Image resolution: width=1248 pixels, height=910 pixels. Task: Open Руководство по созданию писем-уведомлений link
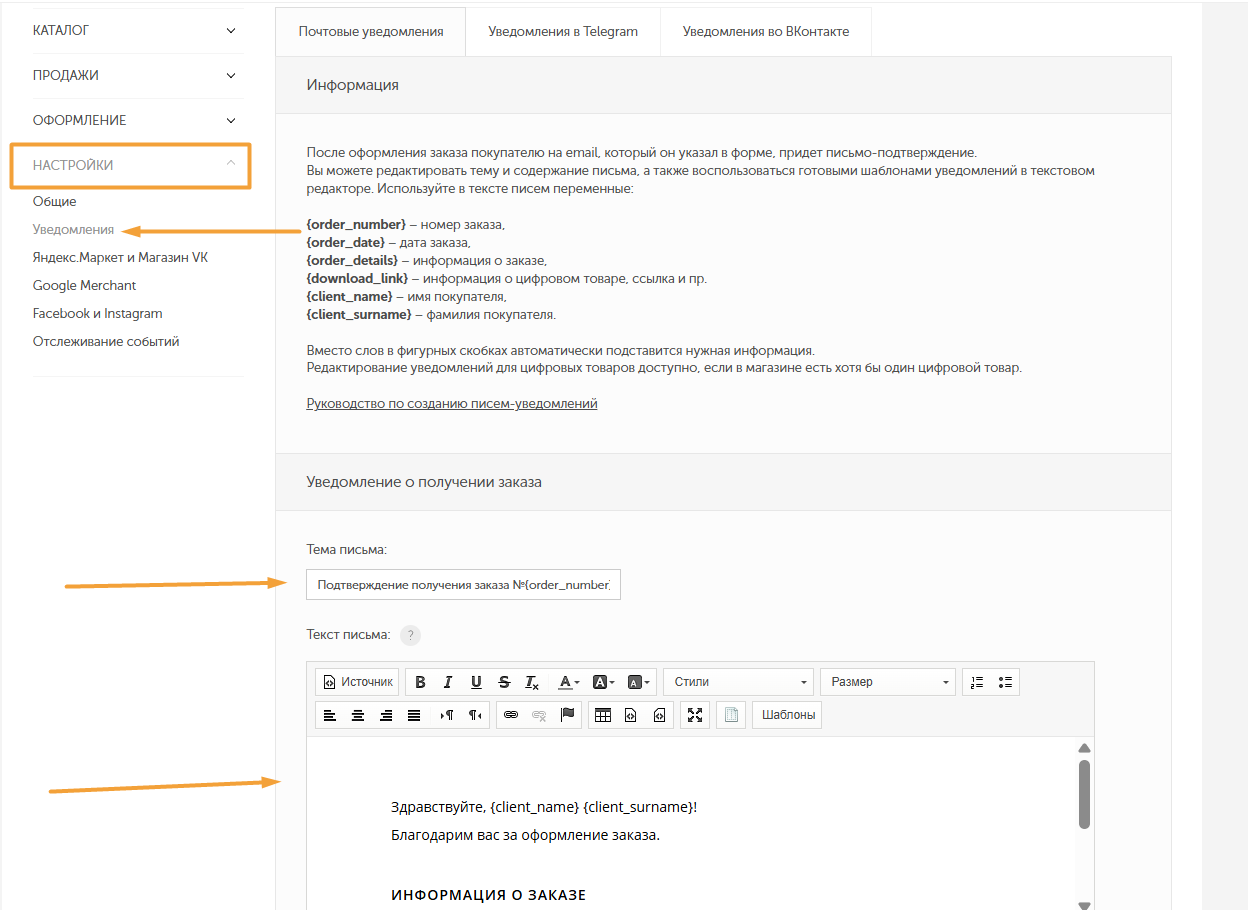(452, 404)
